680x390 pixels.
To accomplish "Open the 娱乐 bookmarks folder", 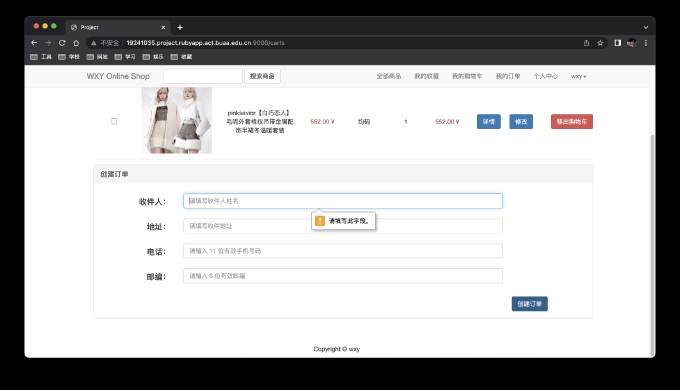I will (153, 57).
